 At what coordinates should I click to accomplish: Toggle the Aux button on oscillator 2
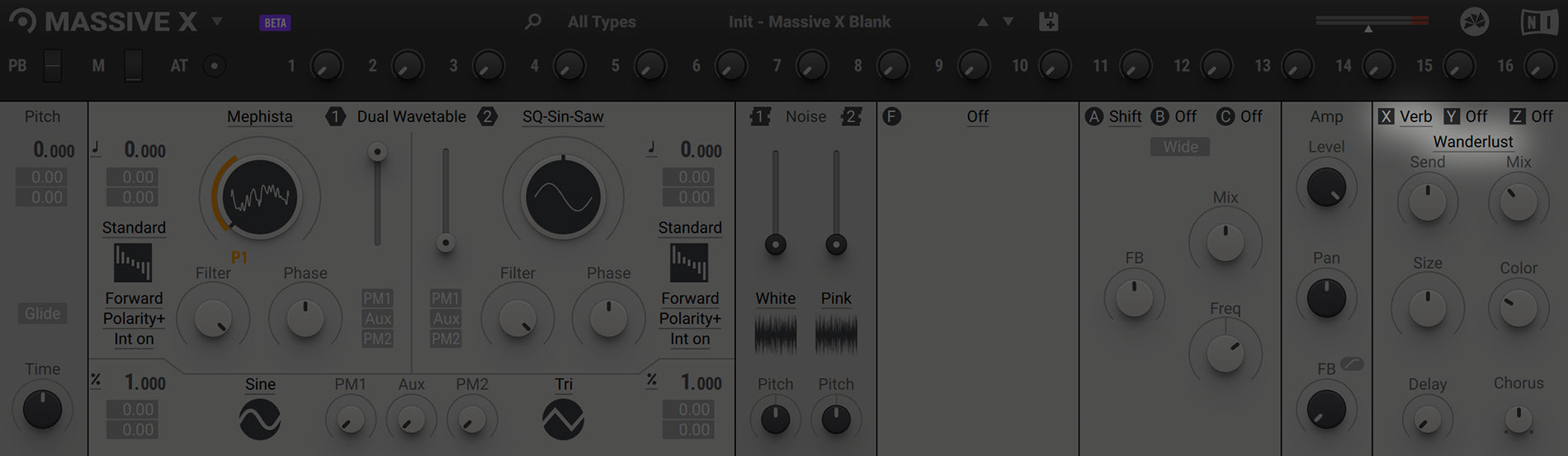coord(446,318)
